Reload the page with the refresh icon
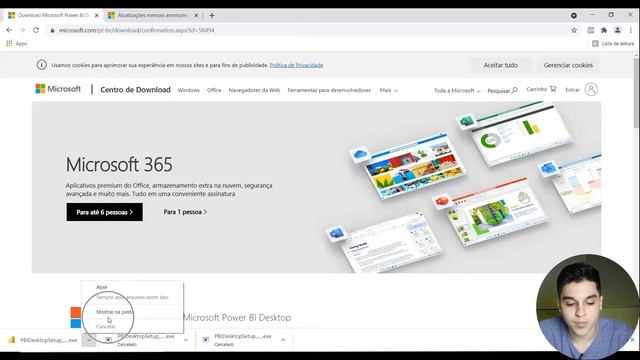Screen dimensions: 640x360 [36, 30]
